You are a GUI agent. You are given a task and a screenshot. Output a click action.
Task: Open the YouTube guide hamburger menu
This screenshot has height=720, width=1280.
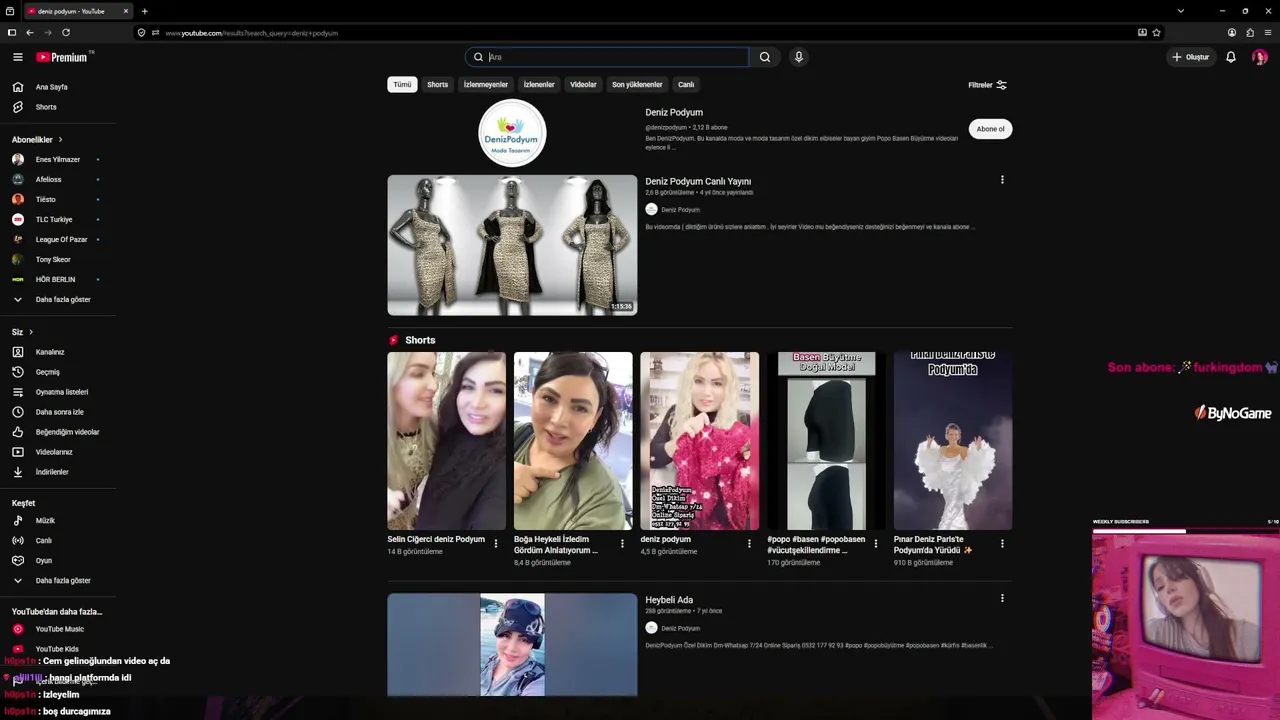[x=17, y=57]
